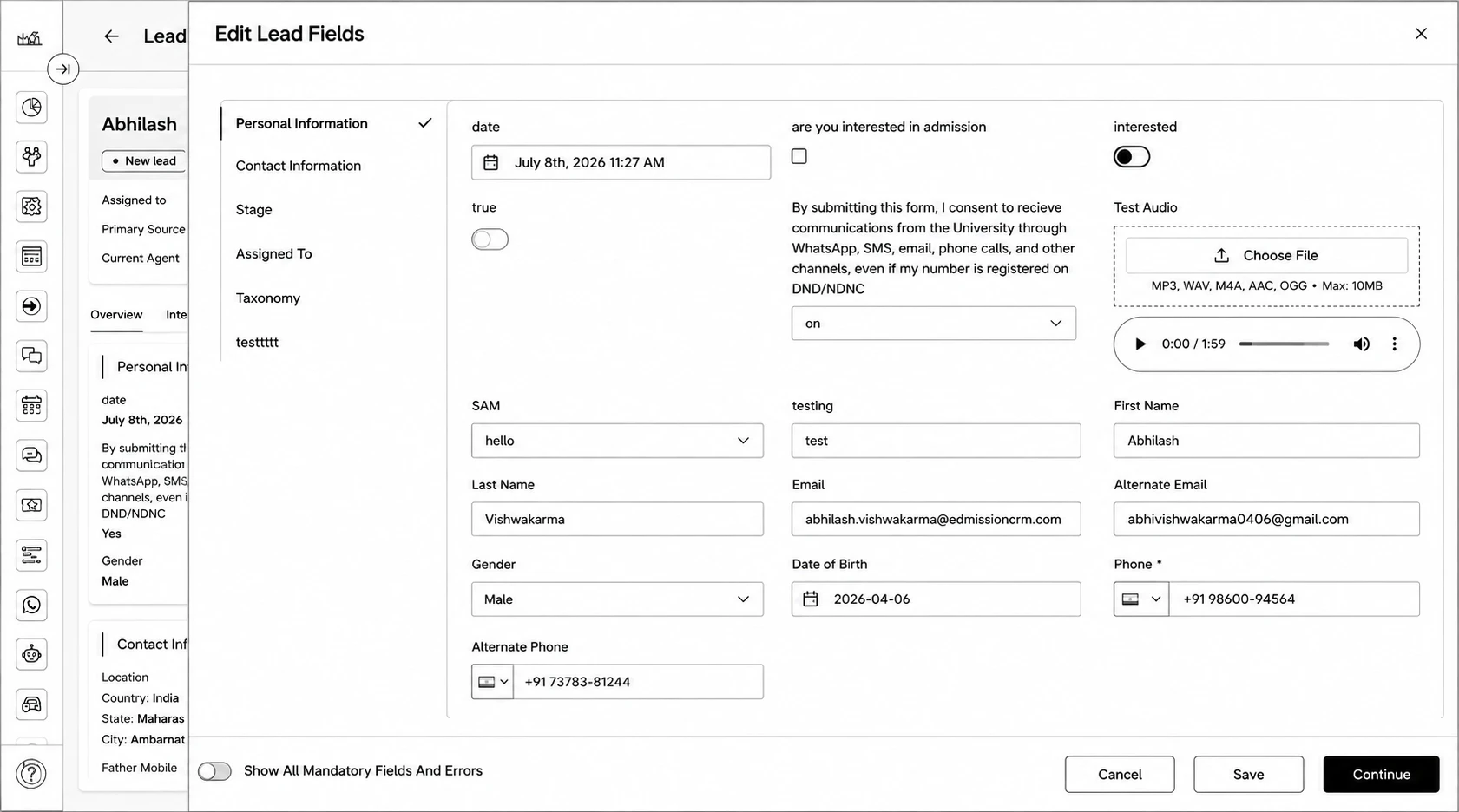The height and width of the screenshot is (812, 1459).
Task: Toggle the 'true' switch
Action: (x=490, y=239)
